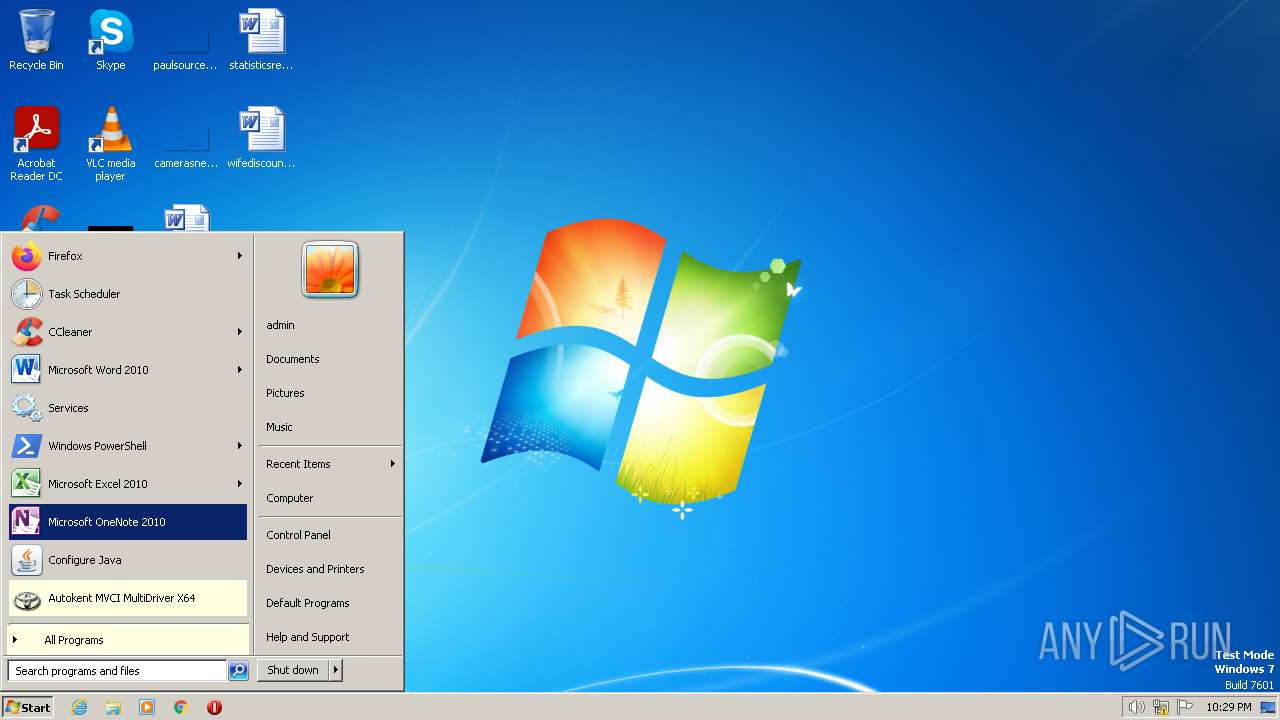1280x720 pixels.
Task: Open Music library
Action: (330, 427)
